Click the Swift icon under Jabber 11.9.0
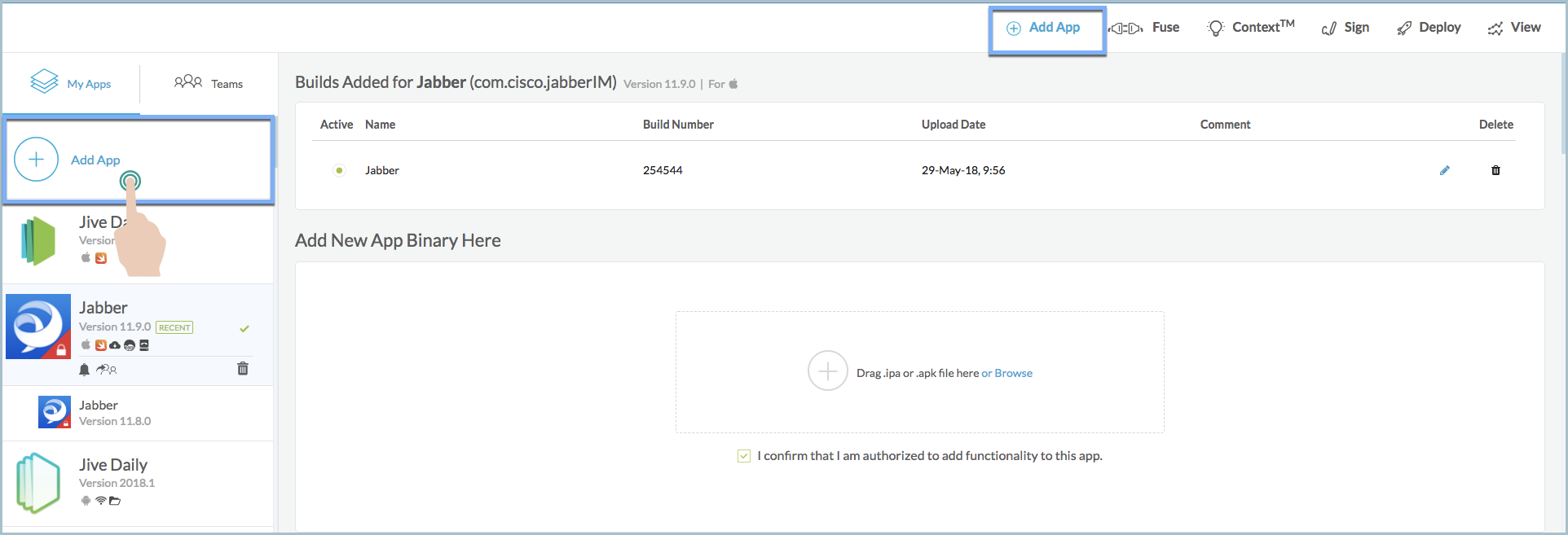This screenshot has width=1568, height=535. (101, 345)
